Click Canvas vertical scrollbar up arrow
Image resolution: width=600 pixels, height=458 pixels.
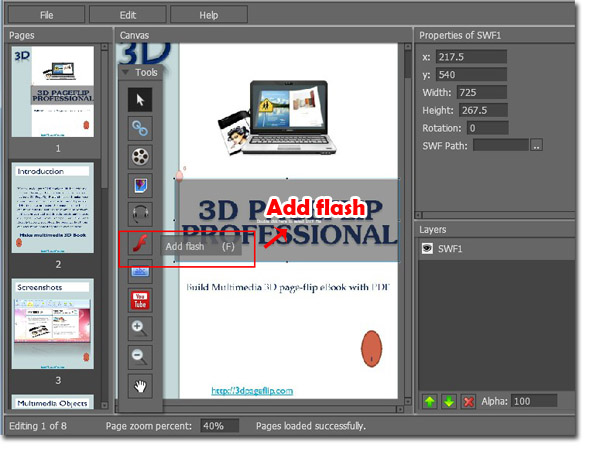click(408, 47)
